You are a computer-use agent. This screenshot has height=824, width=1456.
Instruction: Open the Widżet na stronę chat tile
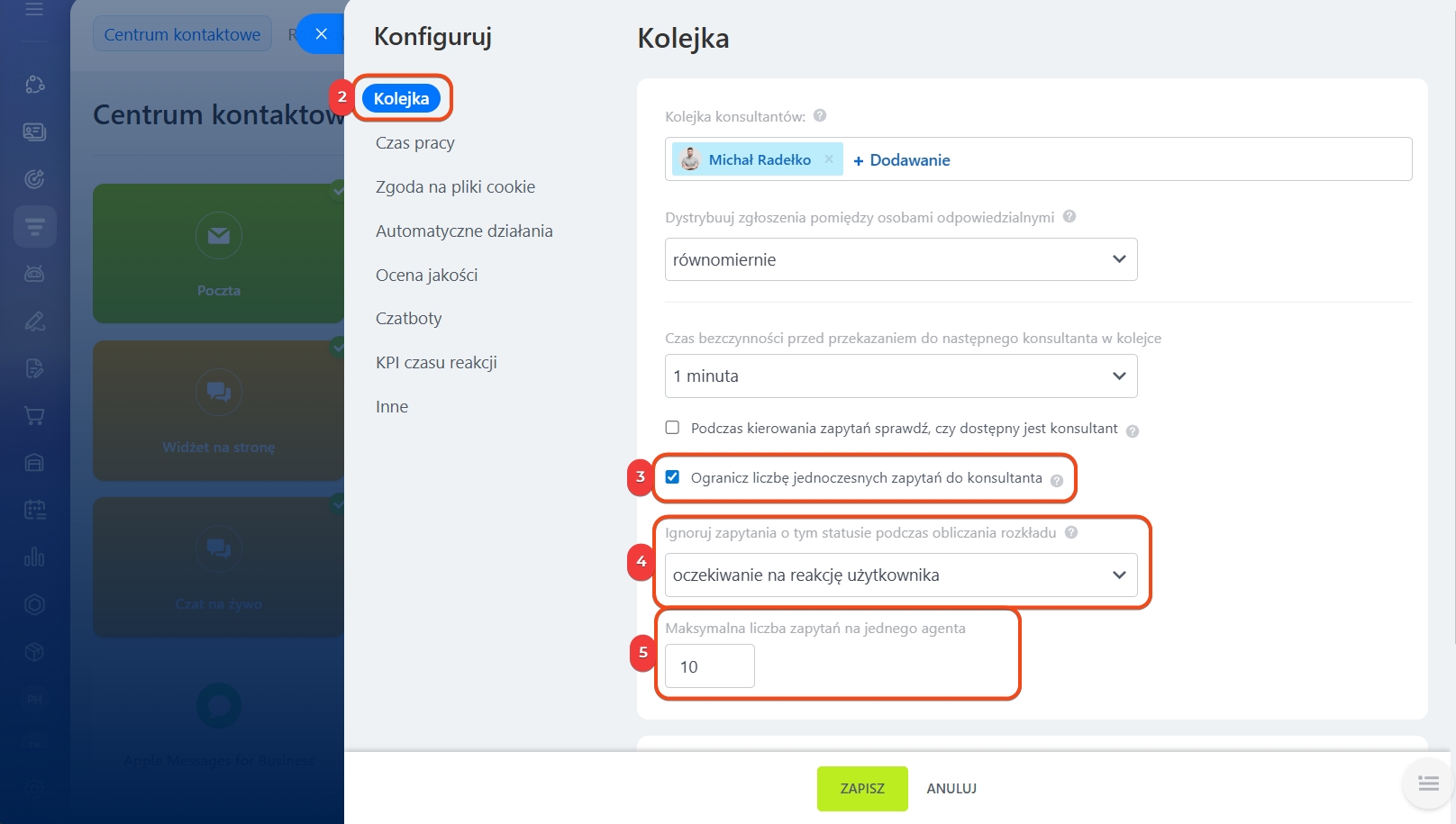[218, 411]
